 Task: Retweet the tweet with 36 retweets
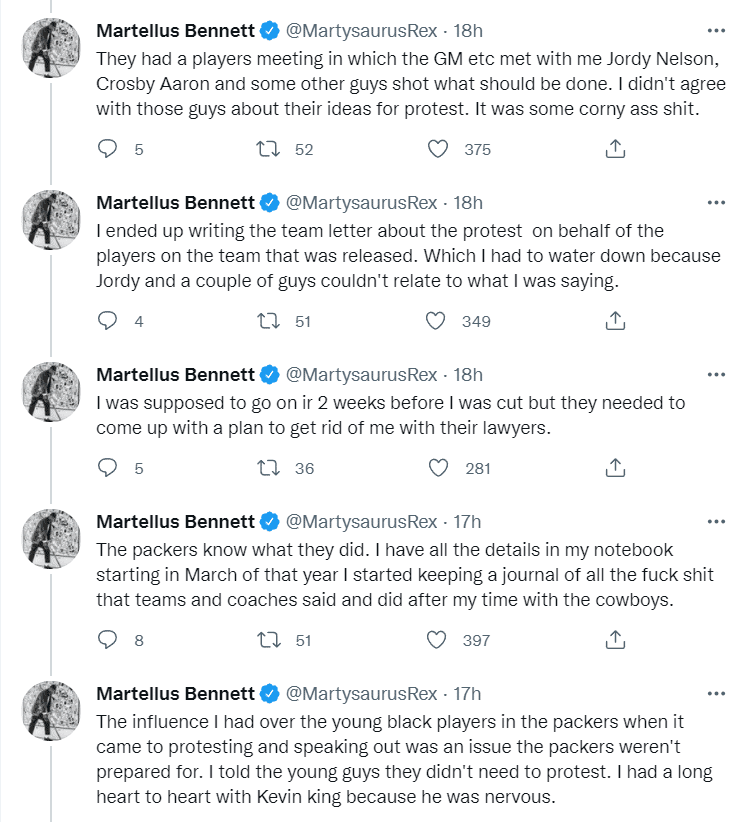coord(266,467)
